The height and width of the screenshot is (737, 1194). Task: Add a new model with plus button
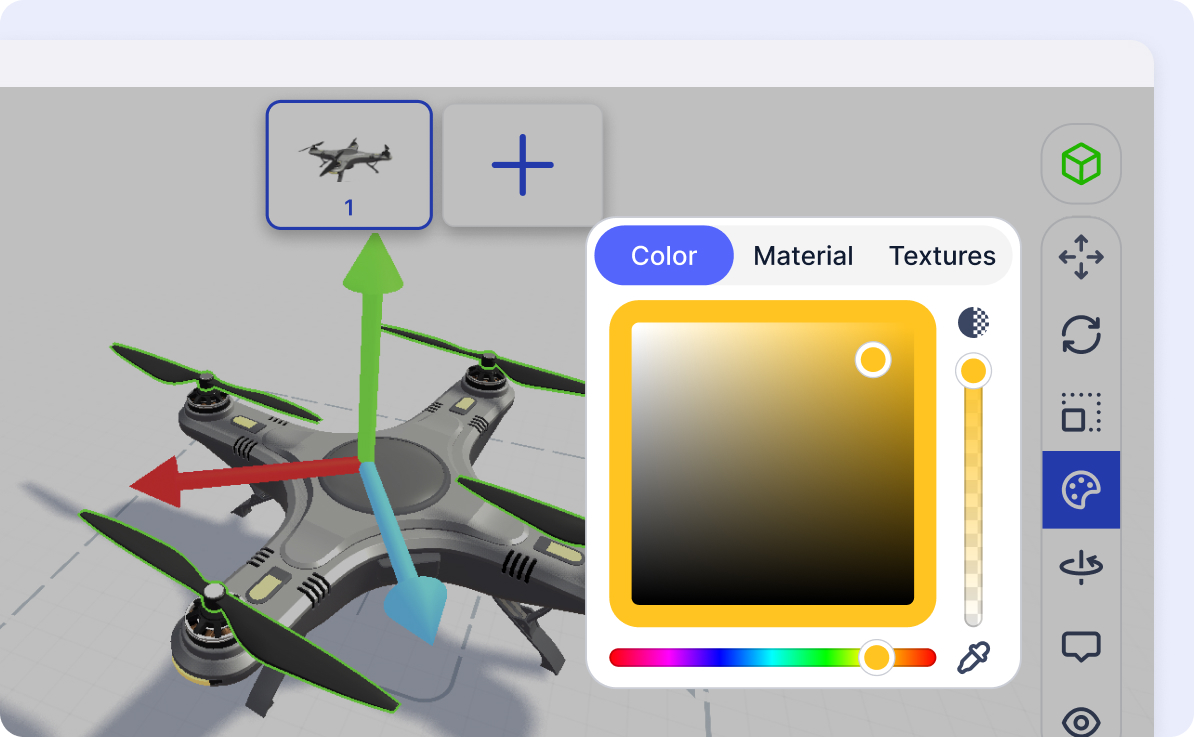[x=522, y=165]
